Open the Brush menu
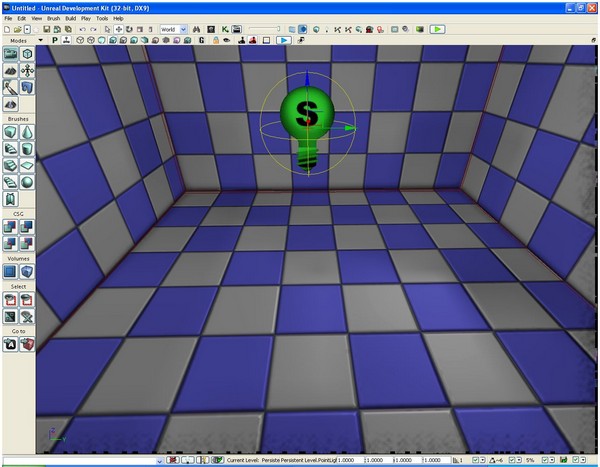This screenshot has width=600, height=467. click(54, 18)
